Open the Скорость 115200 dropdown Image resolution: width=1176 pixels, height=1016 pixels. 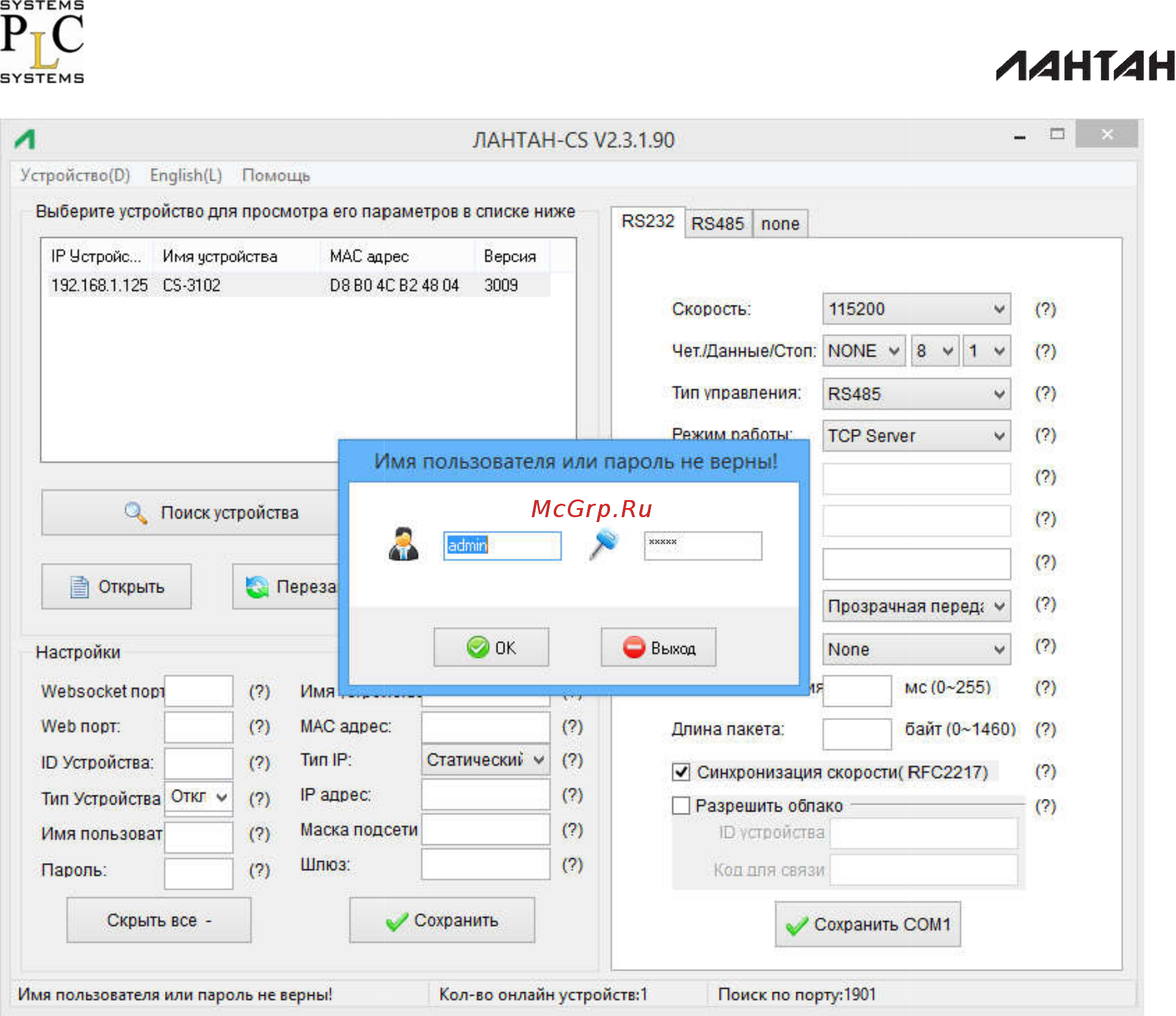[916, 309]
